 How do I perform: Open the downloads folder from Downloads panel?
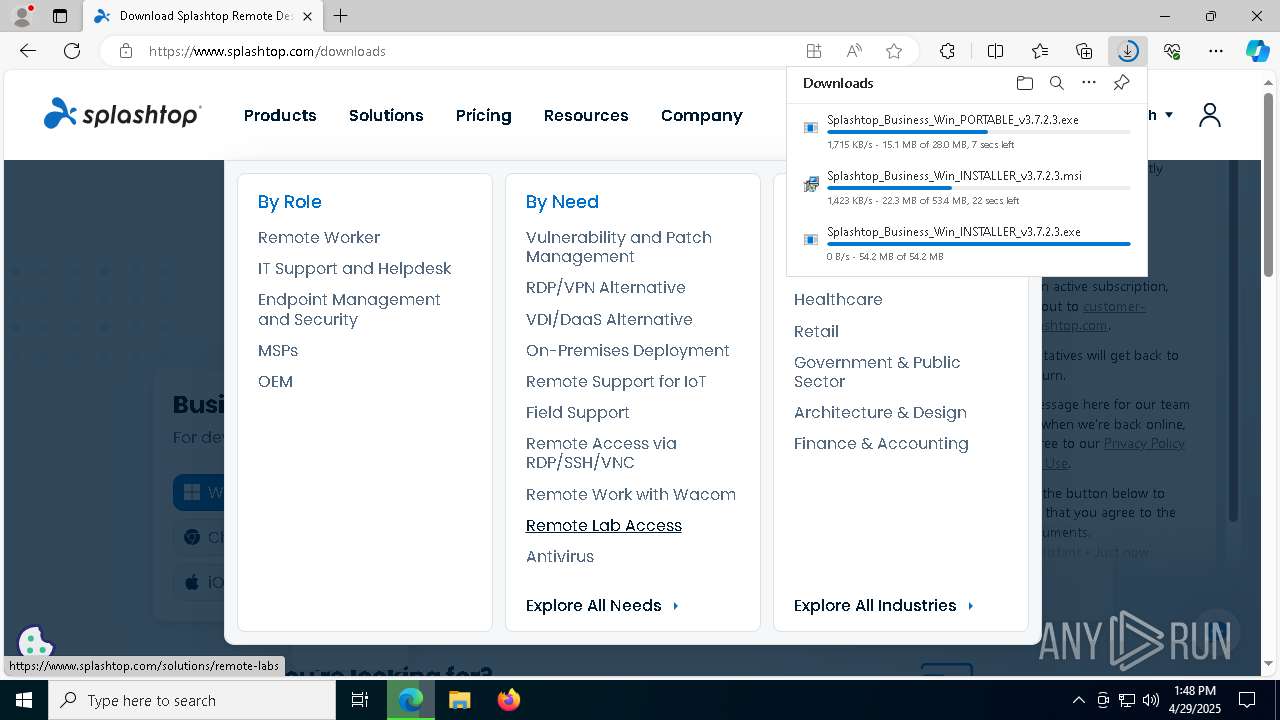pyautogui.click(x=1024, y=83)
